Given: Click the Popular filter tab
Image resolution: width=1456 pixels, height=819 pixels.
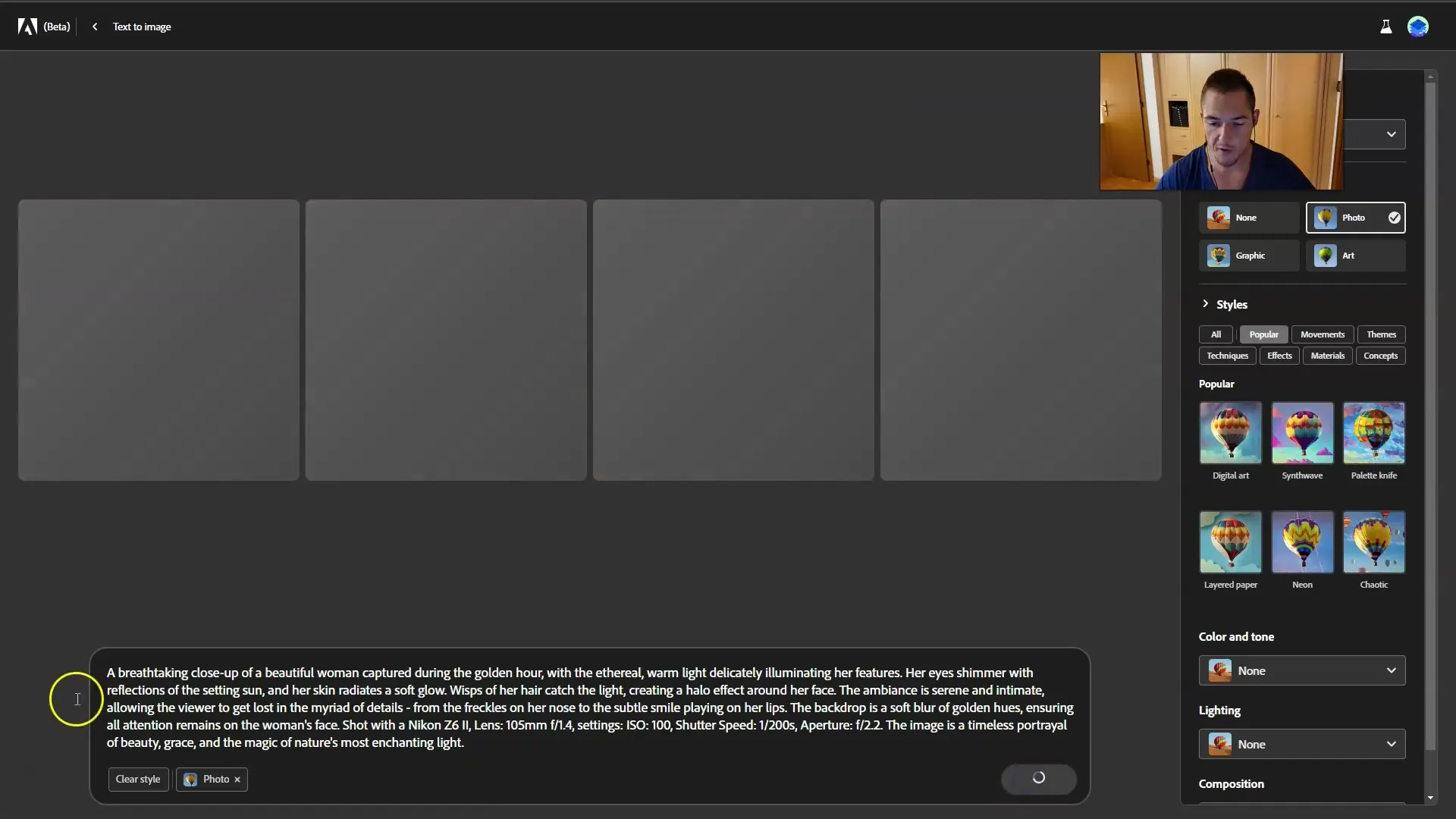Looking at the screenshot, I should pyautogui.click(x=1264, y=334).
